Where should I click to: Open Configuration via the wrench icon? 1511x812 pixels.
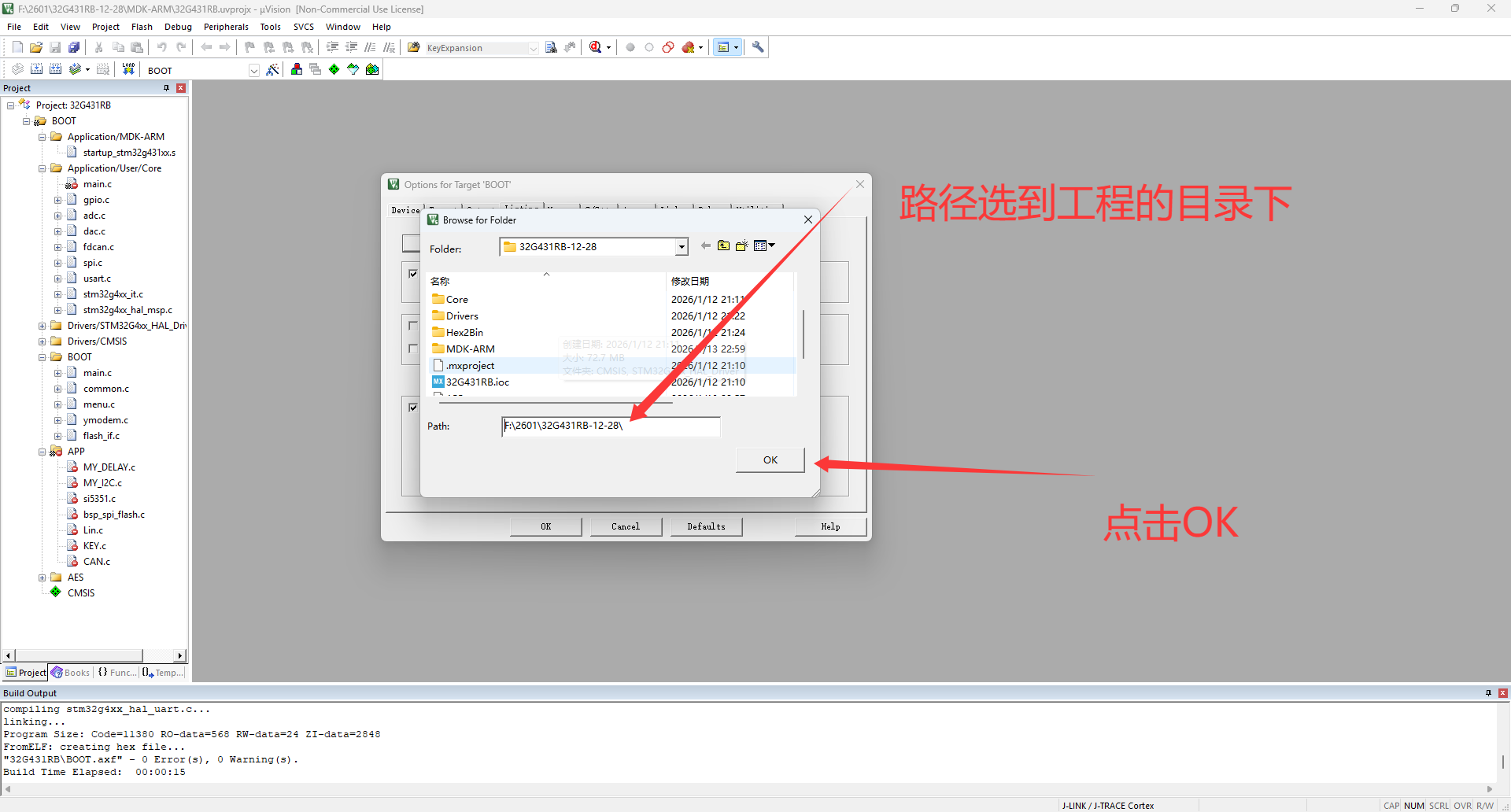(x=758, y=48)
